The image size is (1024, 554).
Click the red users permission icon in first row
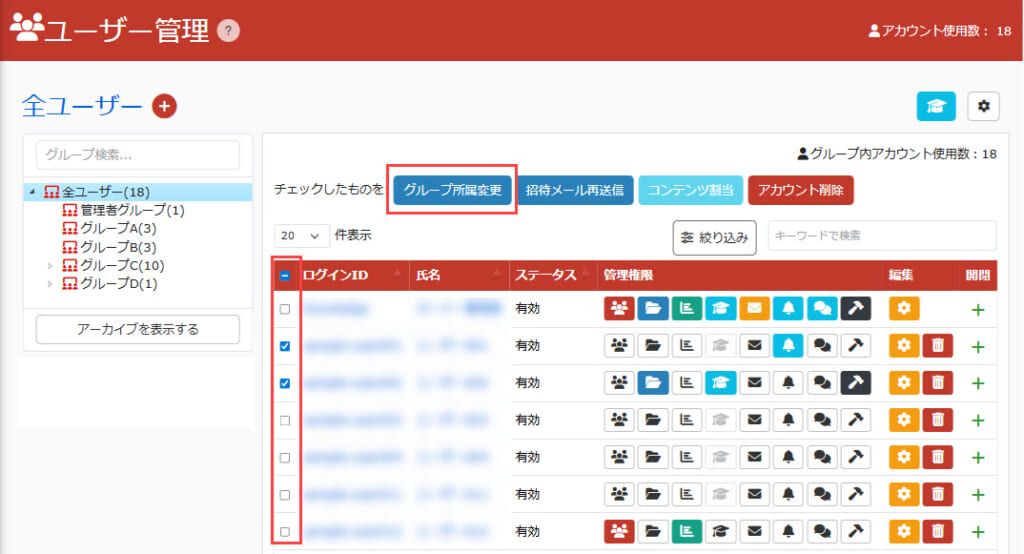coord(620,309)
